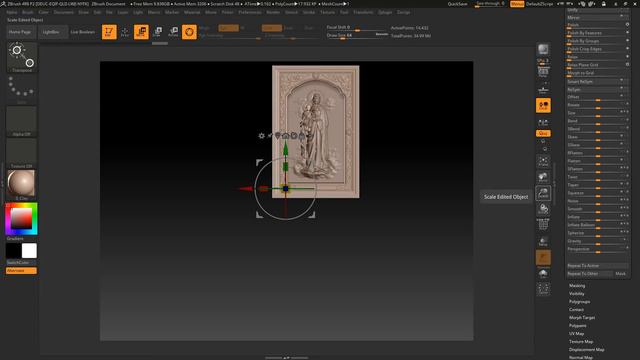640x360 pixels.
Task: Click the QuickSave button
Action: (457, 4)
